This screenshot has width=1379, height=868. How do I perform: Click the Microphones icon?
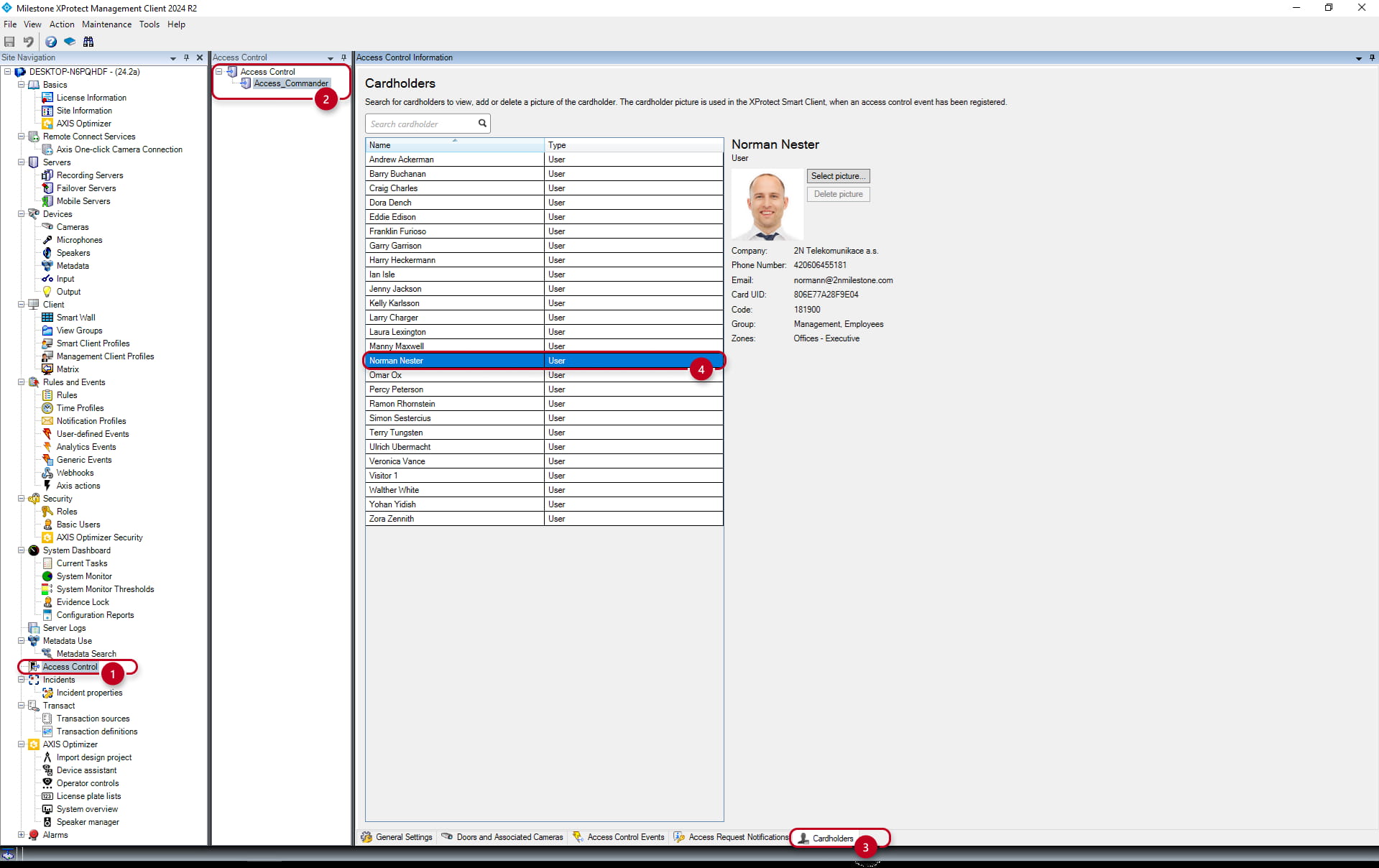coord(47,240)
